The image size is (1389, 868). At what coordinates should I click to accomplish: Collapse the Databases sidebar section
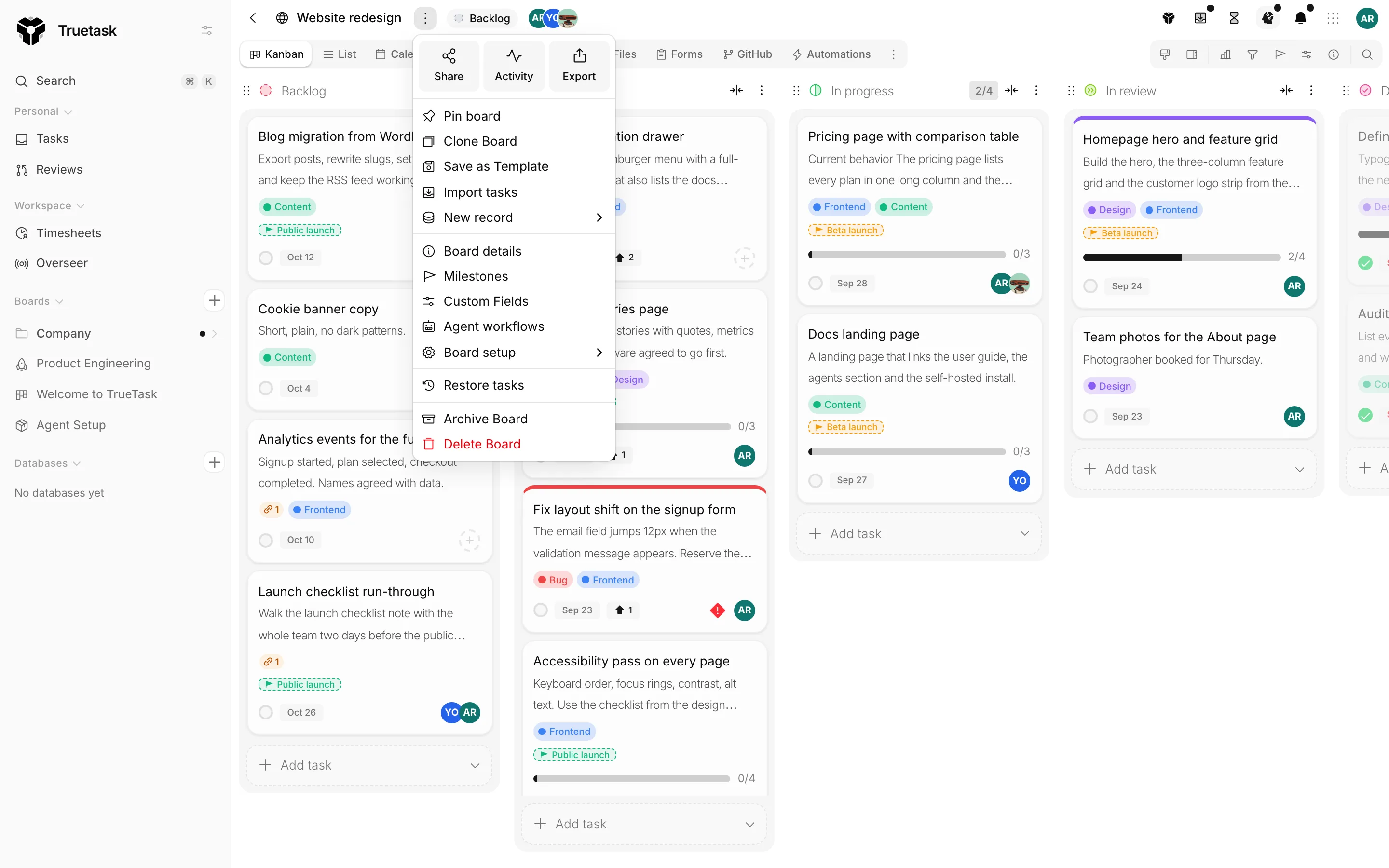48,463
